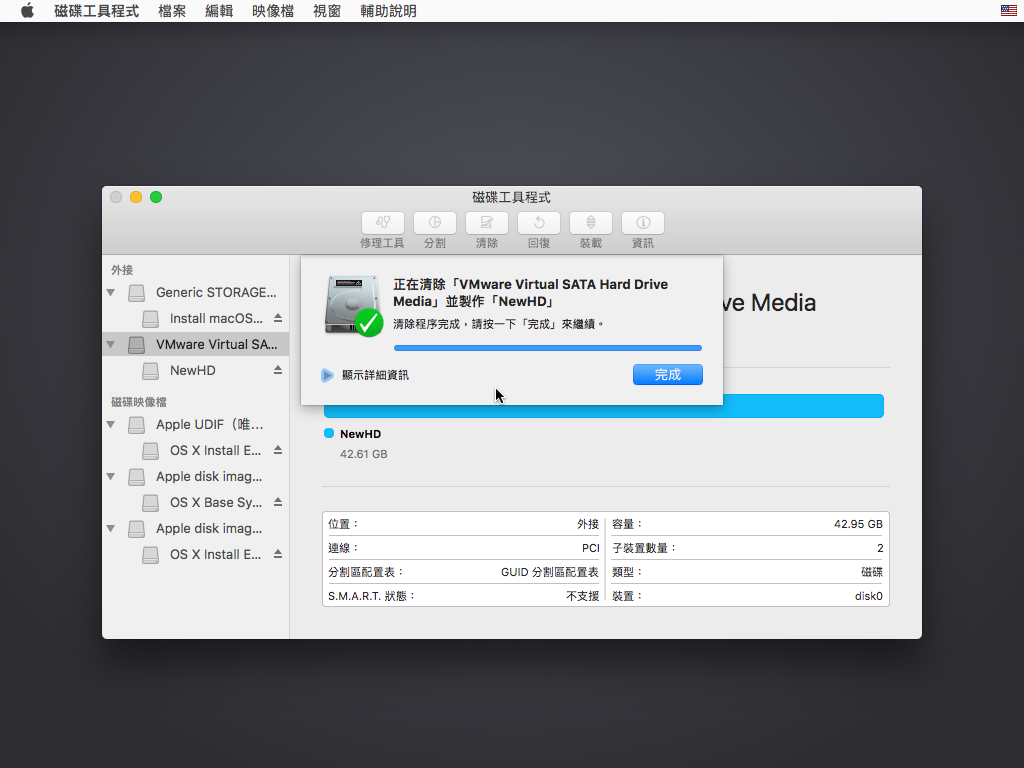Click the GUID 分割區配置表 value
The height and width of the screenshot is (768, 1024).
pyautogui.click(x=550, y=572)
